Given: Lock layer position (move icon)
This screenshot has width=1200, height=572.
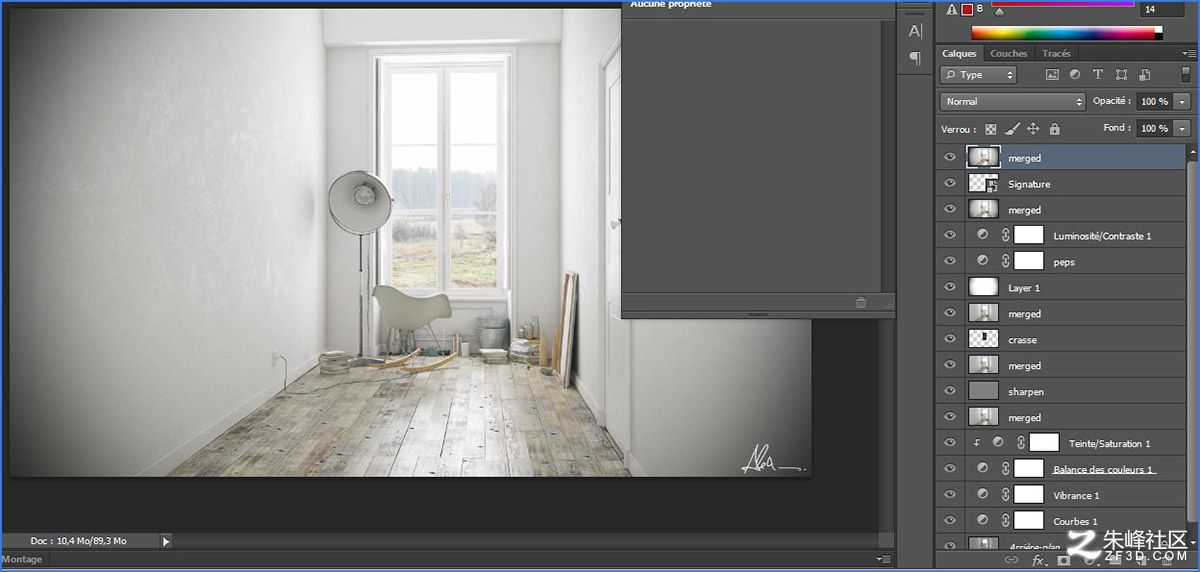Looking at the screenshot, I should [x=1033, y=129].
